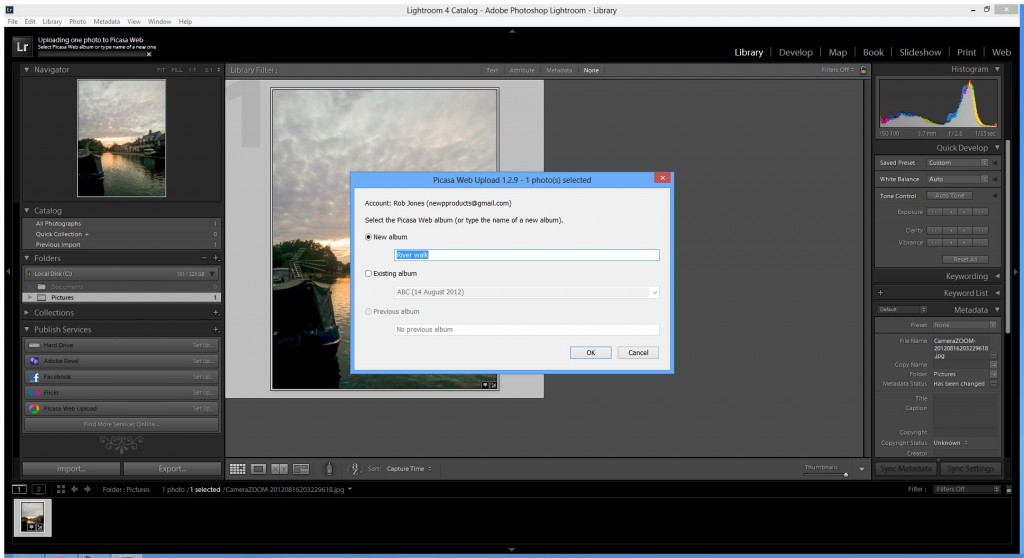Click the Painter spray can tool
The height and width of the screenshot is (558, 1024).
point(330,468)
